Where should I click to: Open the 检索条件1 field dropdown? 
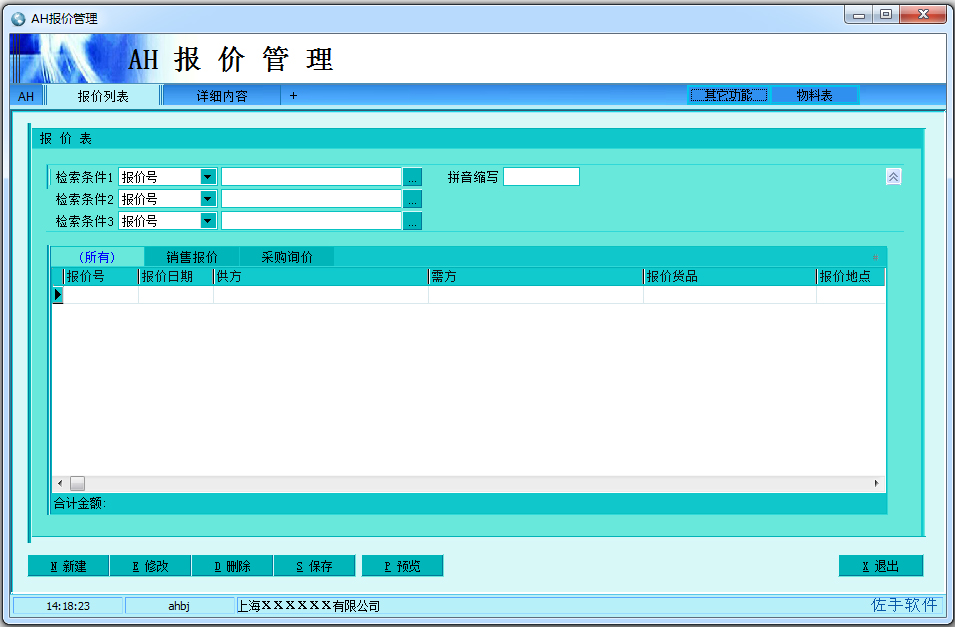pos(208,177)
